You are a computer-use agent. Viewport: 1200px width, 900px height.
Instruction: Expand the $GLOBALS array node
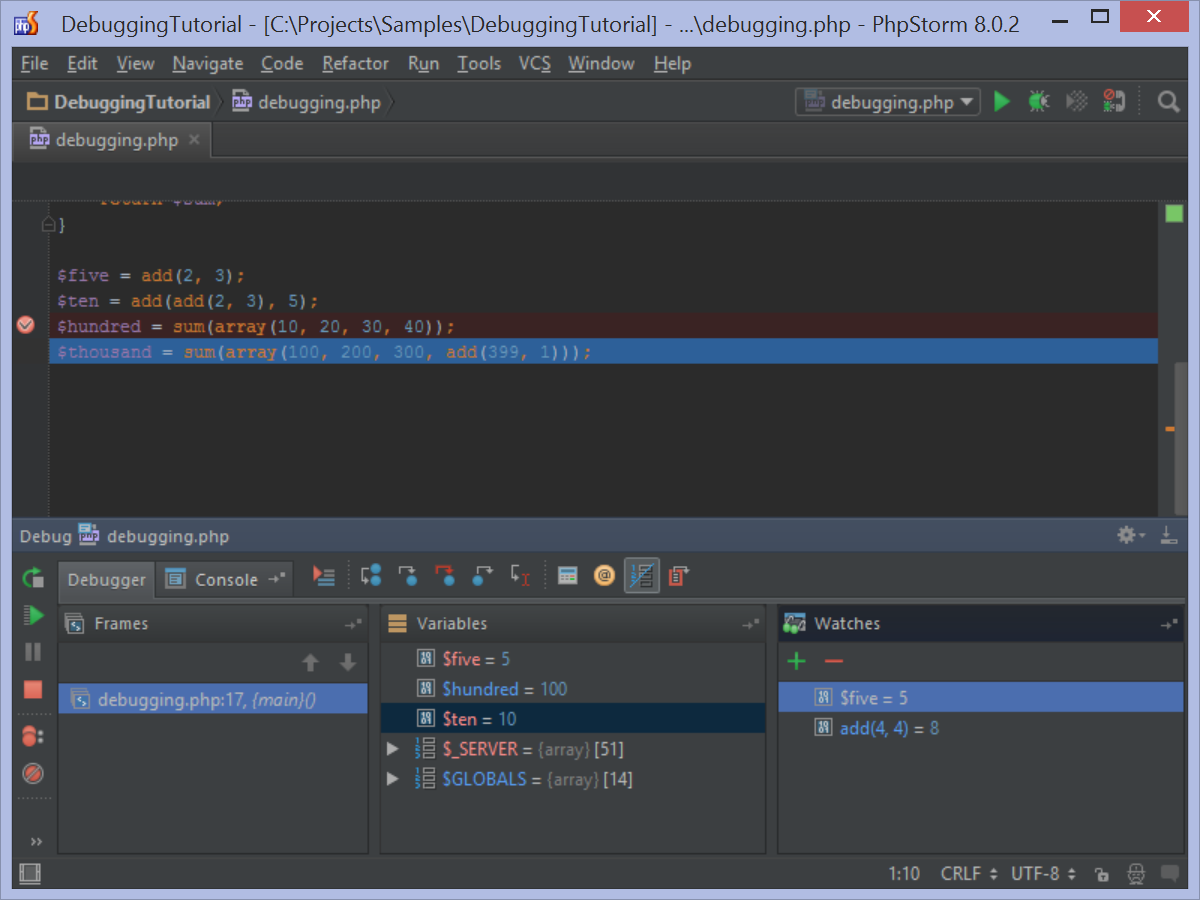[x=394, y=779]
